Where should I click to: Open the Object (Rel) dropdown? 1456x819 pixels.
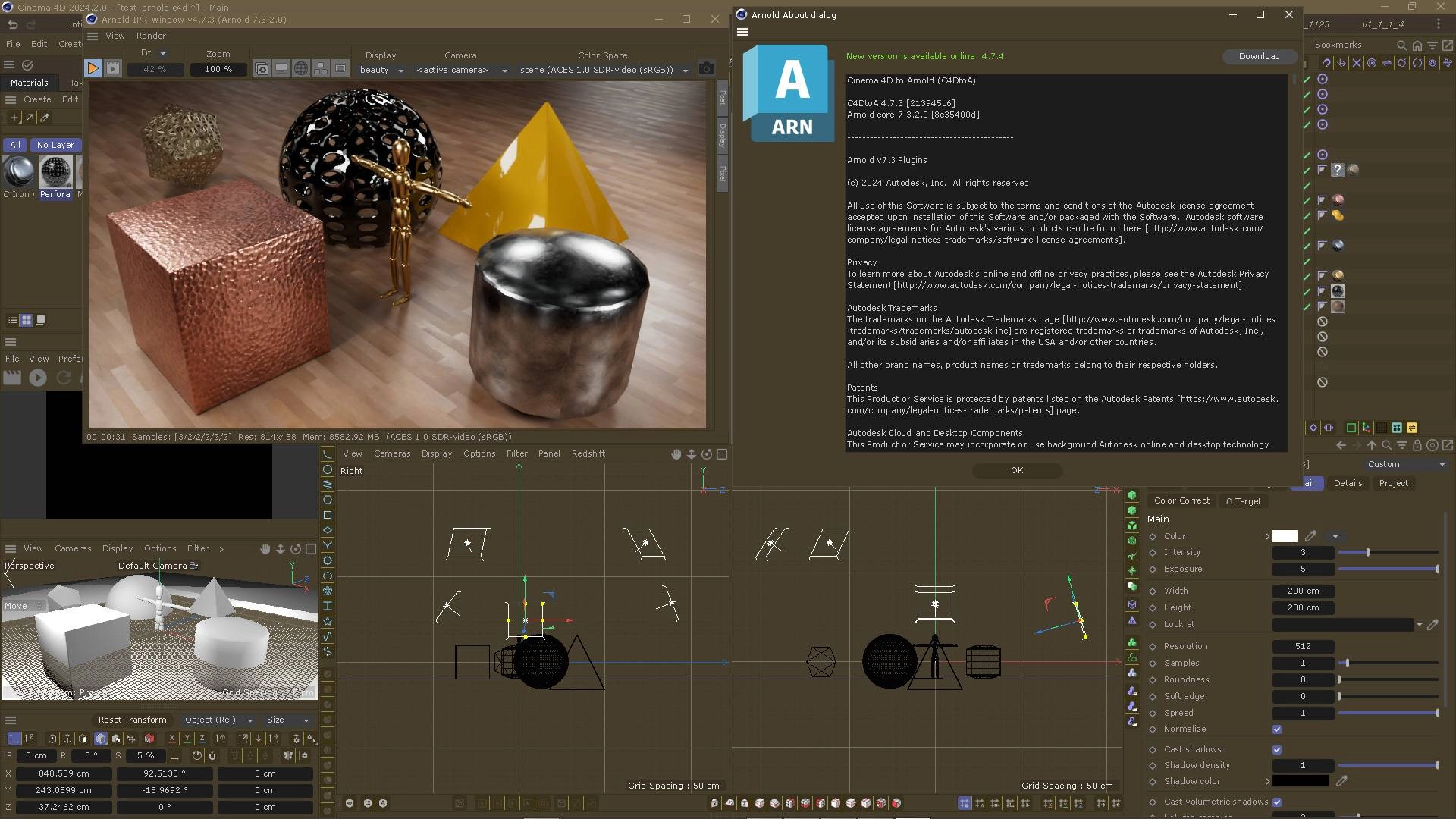(218, 720)
